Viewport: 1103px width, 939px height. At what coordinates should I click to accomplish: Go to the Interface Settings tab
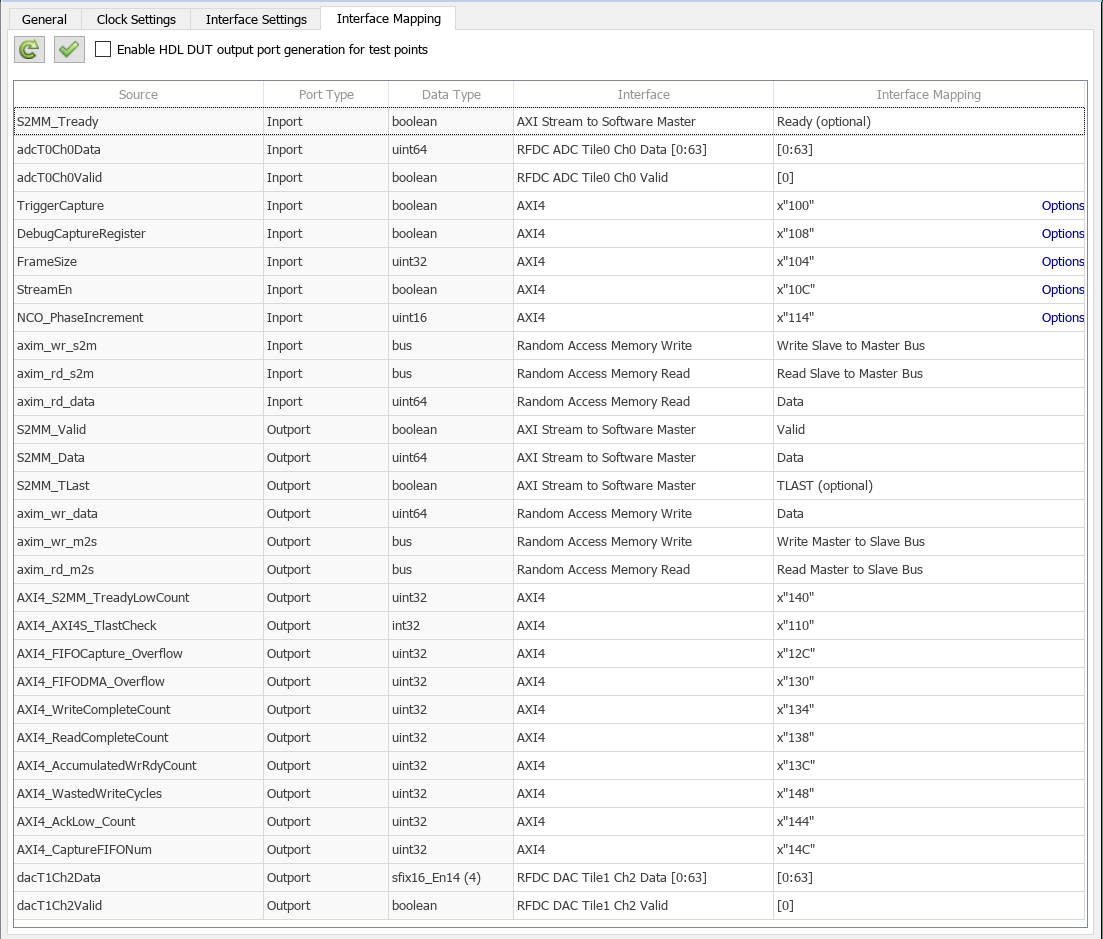(256, 19)
